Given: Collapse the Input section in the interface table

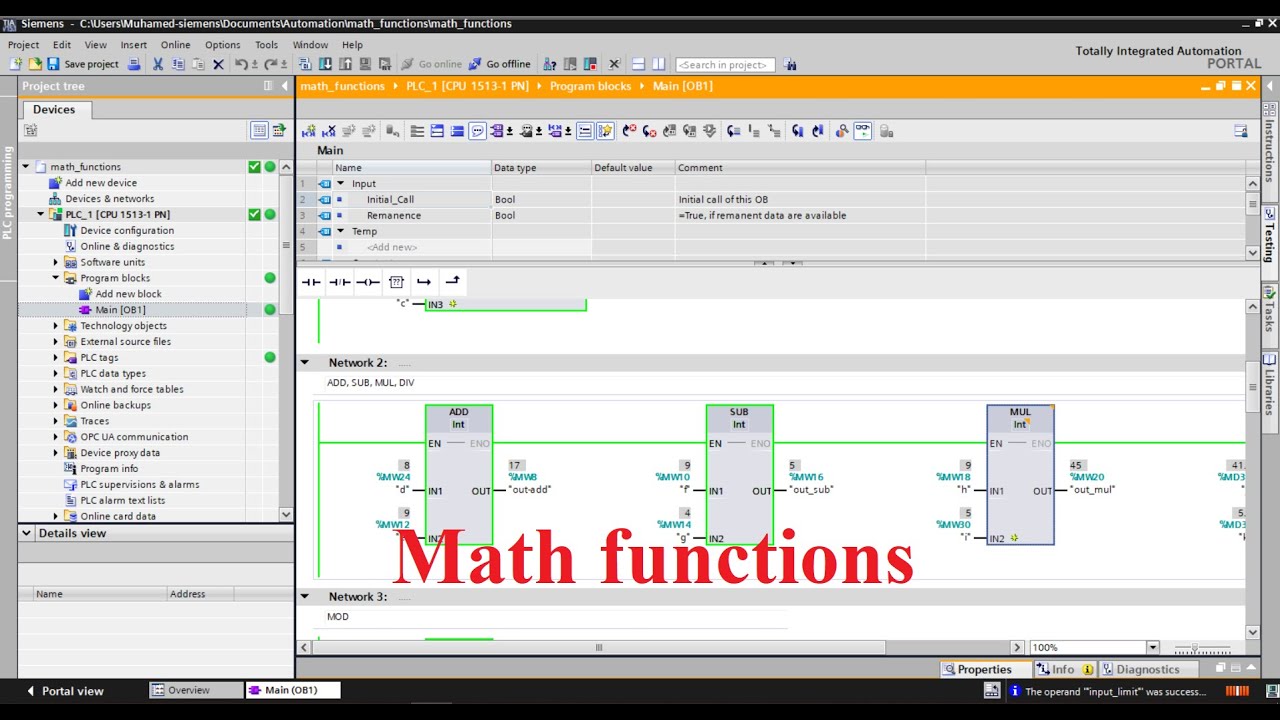Looking at the screenshot, I should [x=340, y=184].
